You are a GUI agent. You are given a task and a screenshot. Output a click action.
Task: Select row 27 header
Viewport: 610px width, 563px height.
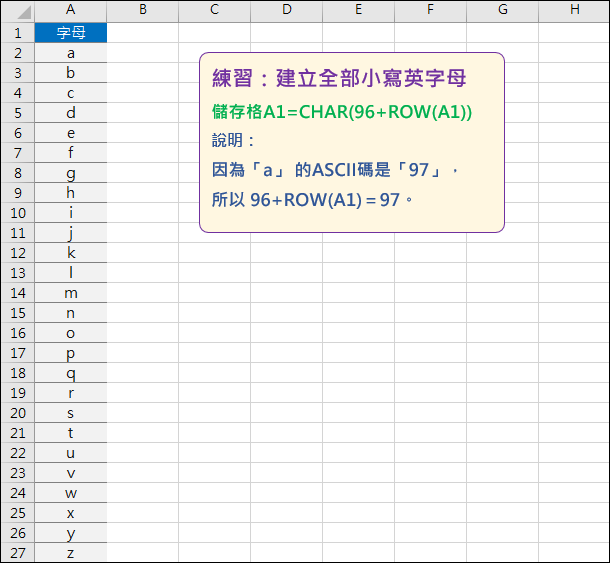pyautogui.click(x=18, y=552)
